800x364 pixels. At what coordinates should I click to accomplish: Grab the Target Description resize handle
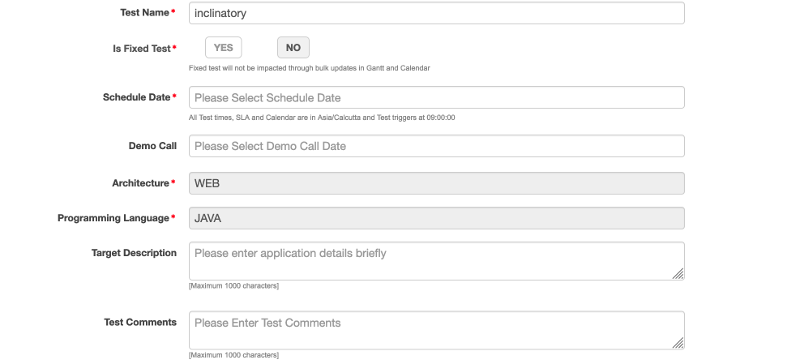point(678,274)
